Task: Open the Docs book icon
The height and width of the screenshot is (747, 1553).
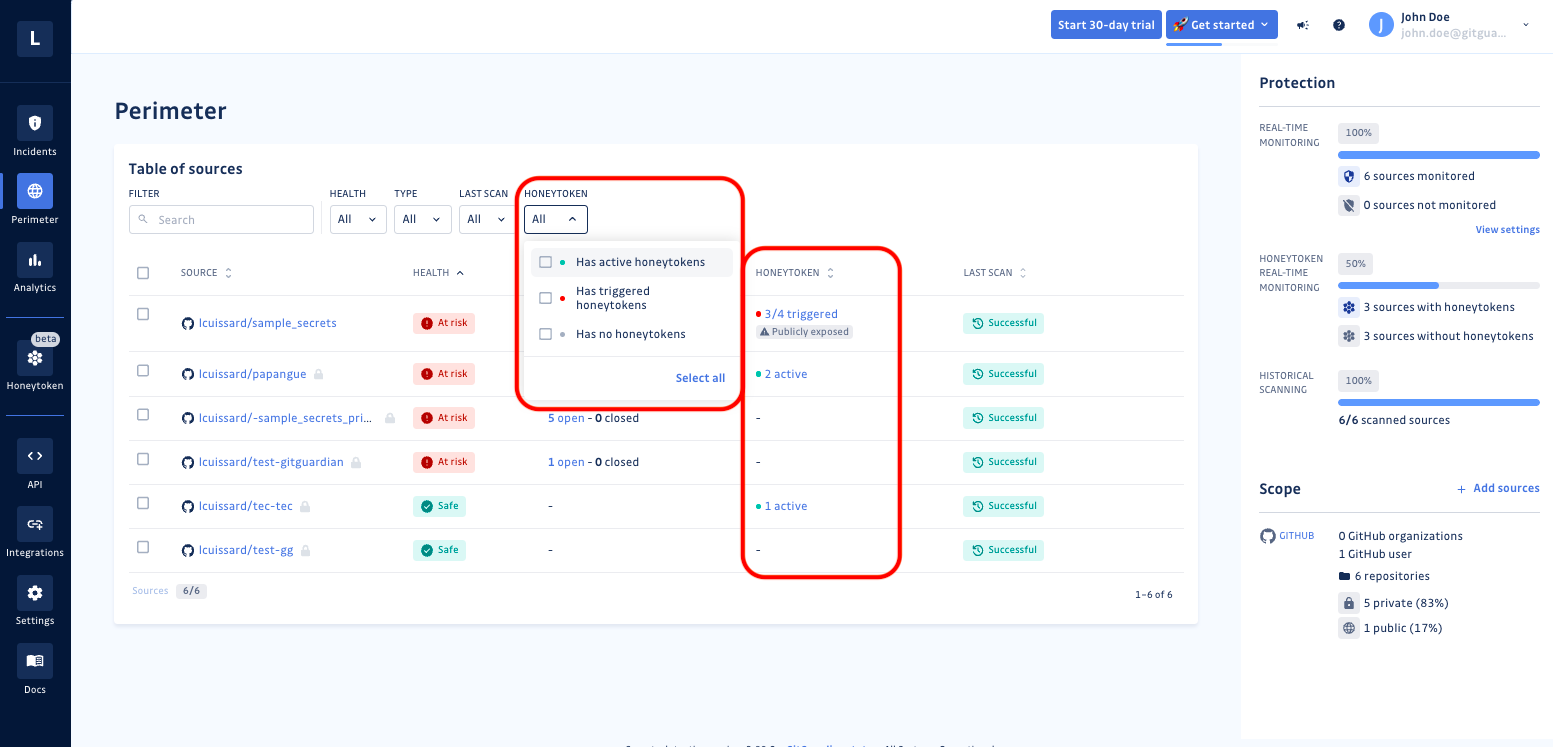Action: (x=35, y=661)
